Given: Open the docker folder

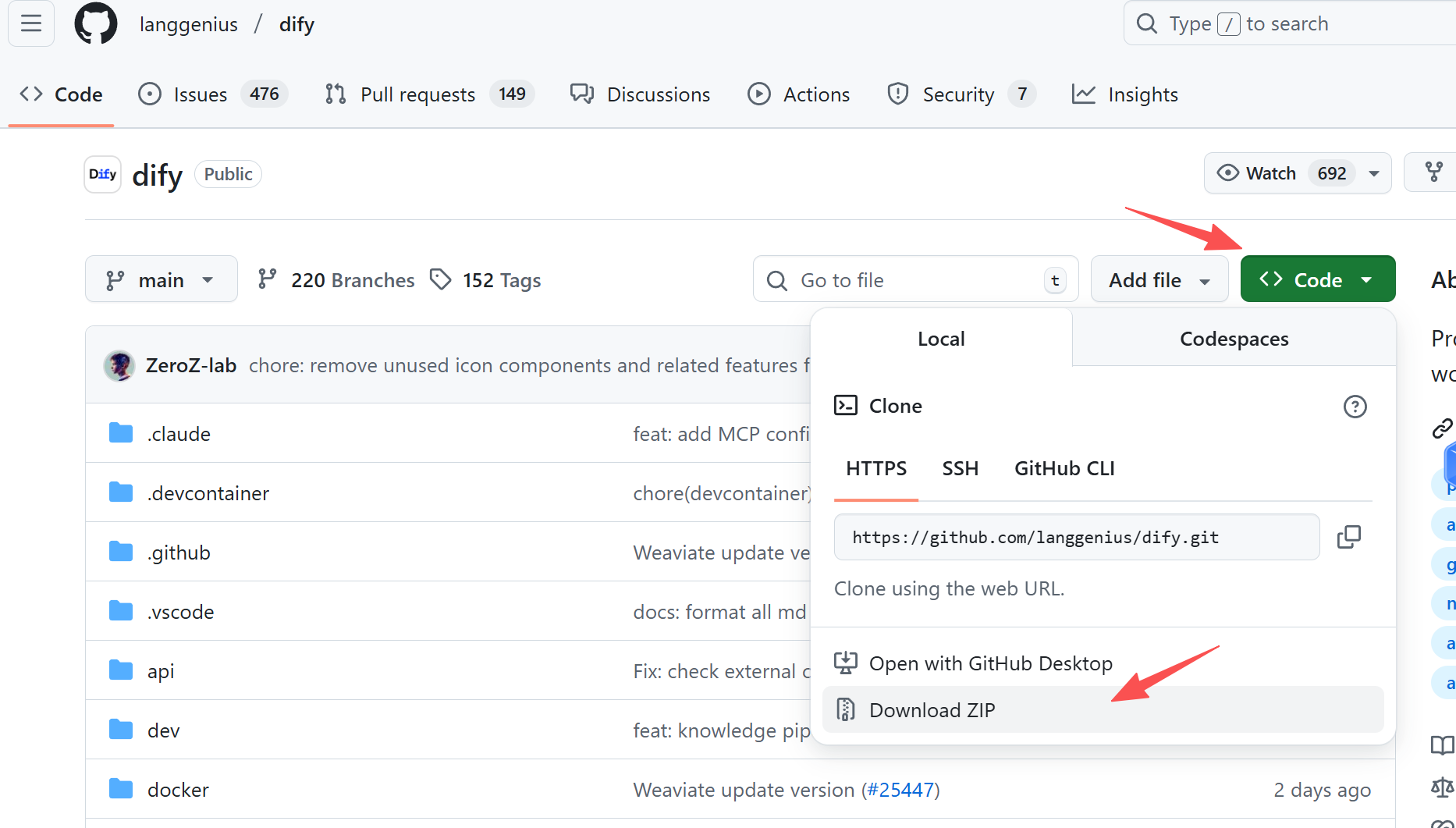Looking at the screenshot, I should click(178, 790).
